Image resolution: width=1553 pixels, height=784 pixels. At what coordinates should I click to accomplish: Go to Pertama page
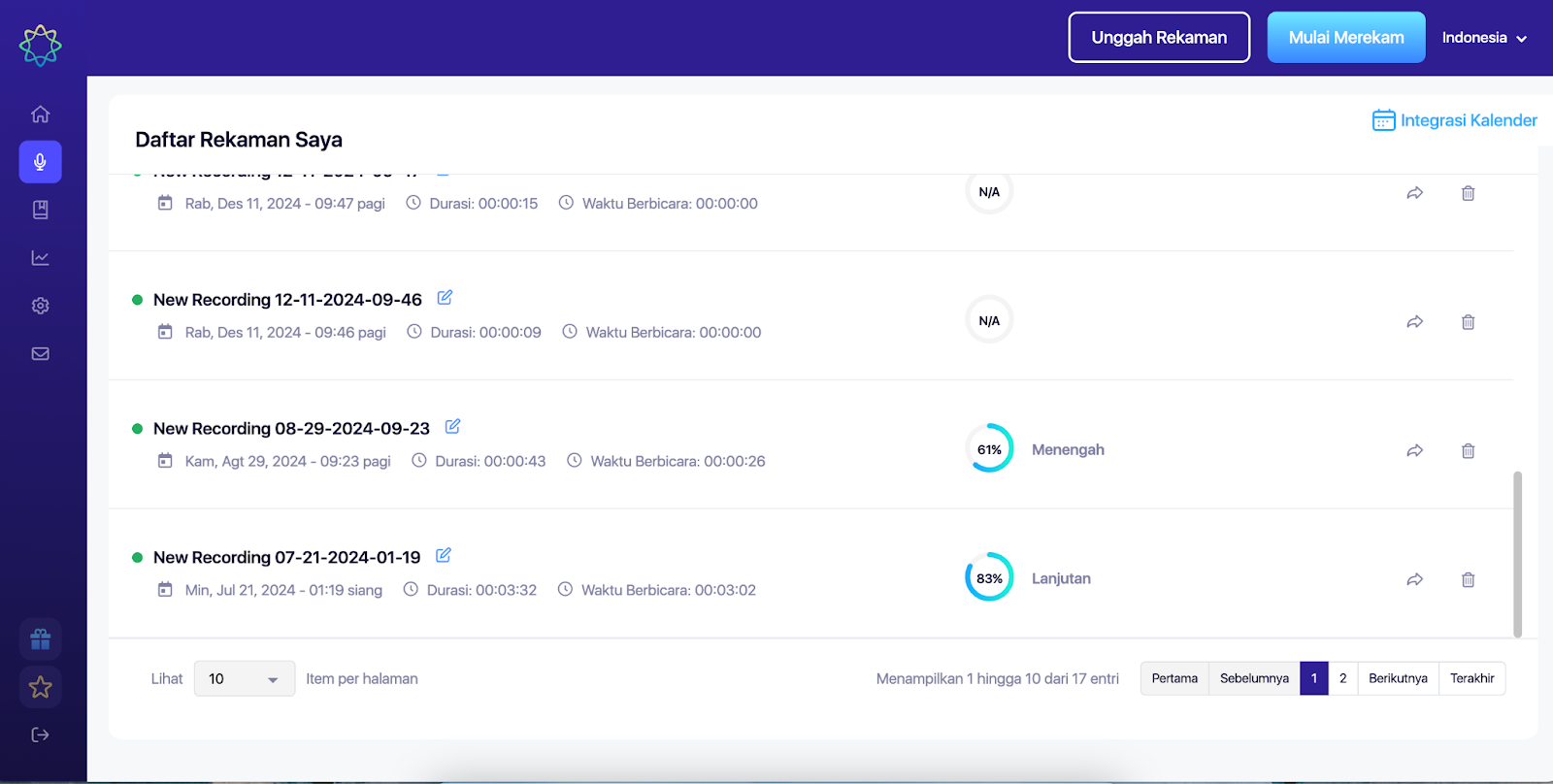(1174, 678)
